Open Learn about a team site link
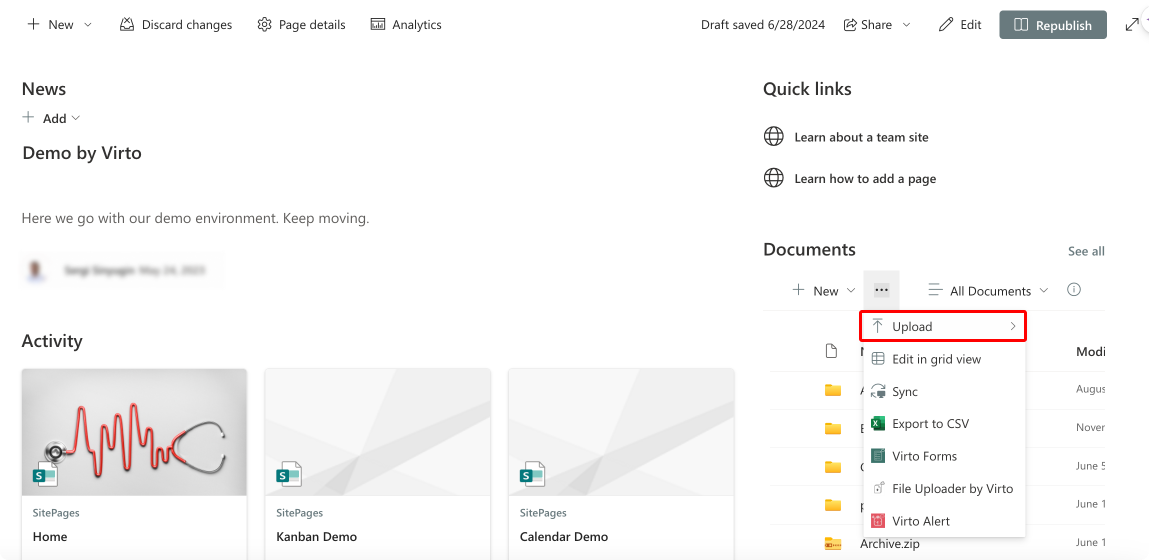The image size is (1149, 560). (861, 137)
